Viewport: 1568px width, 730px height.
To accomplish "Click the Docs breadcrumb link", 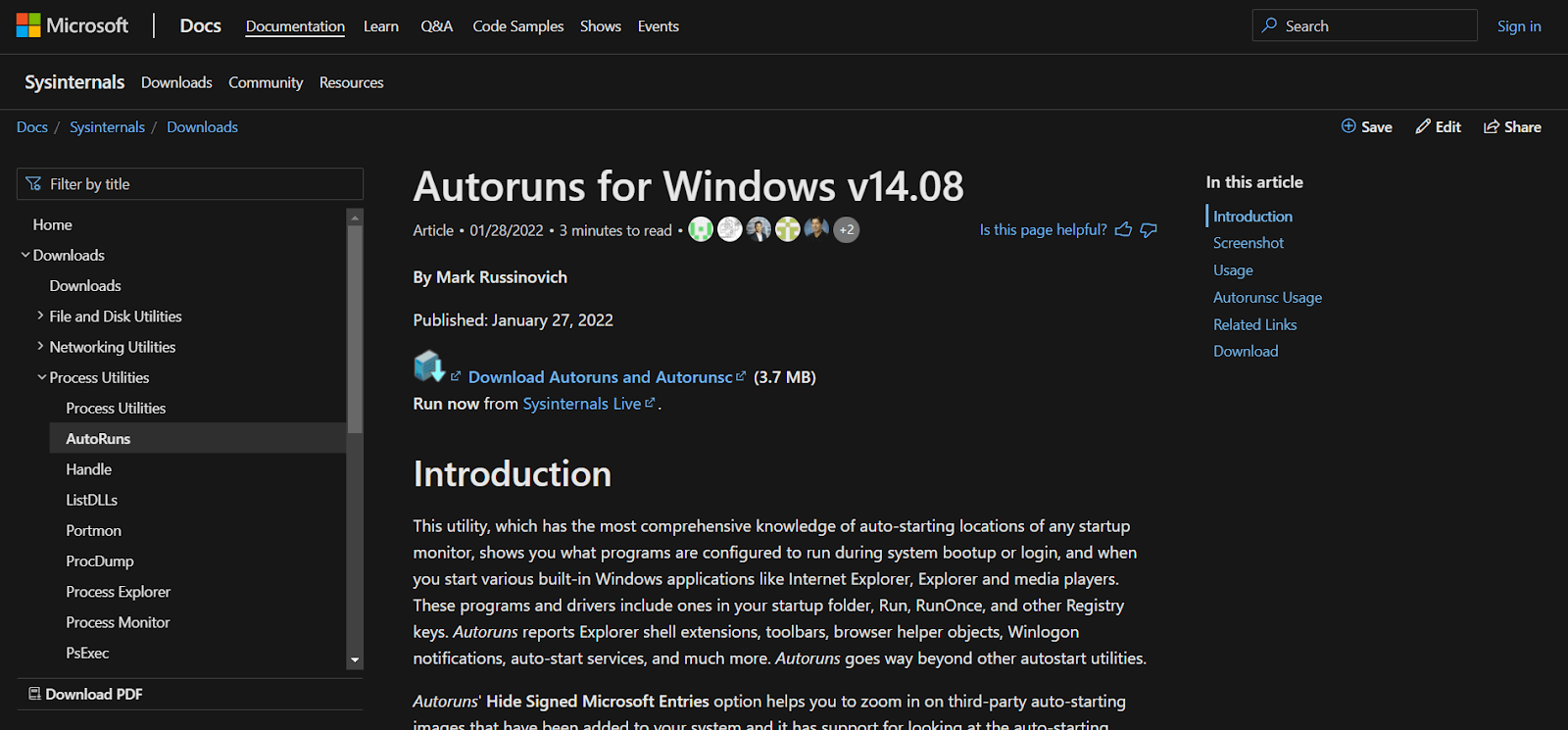I will click(x=32, y=127).
